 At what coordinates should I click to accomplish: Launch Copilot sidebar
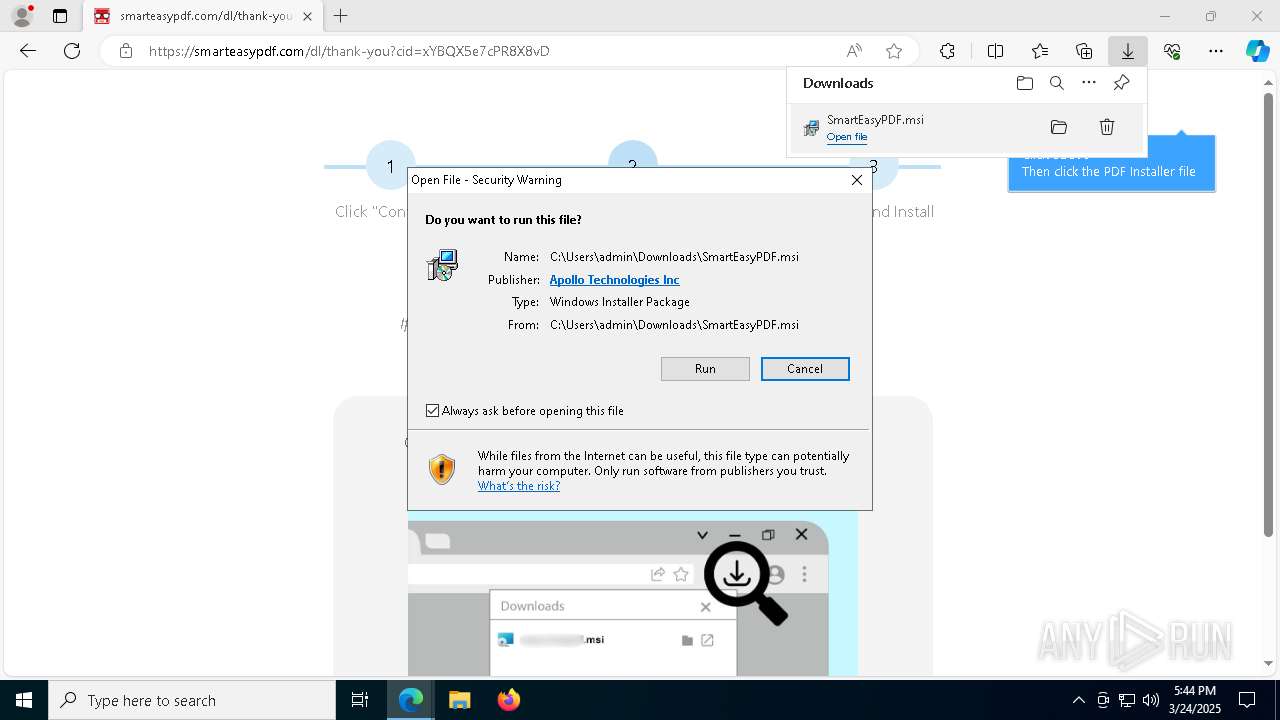click(1257, 51)
